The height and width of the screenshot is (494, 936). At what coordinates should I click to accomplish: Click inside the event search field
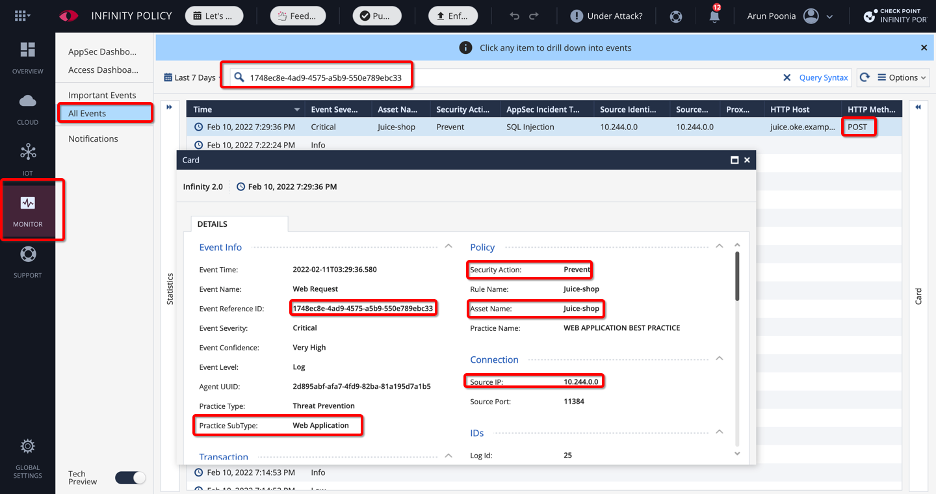(500, 77)
